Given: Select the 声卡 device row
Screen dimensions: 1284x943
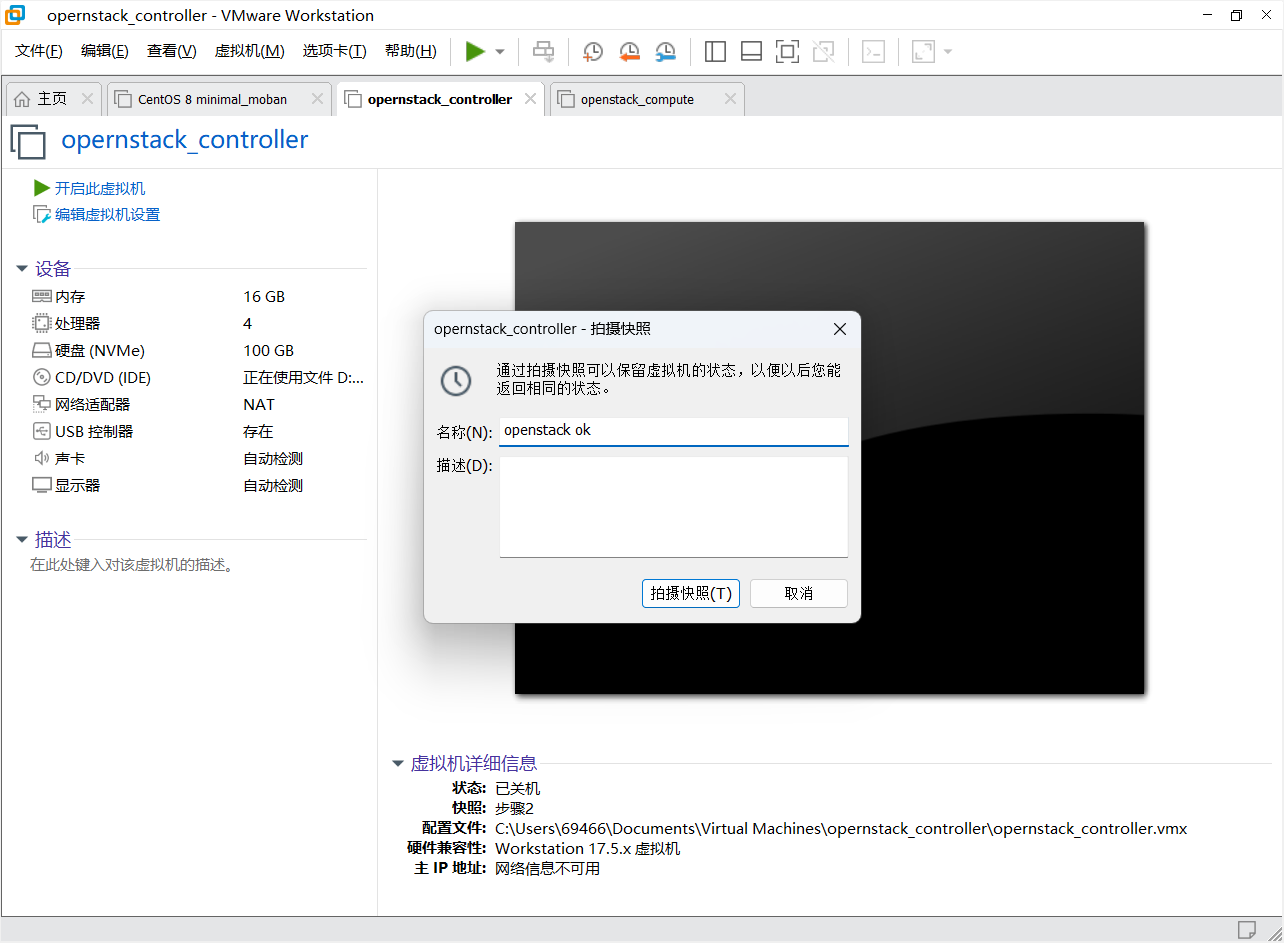Looking at the screenshot, I should pyautogui.click(x=198, y=458).
